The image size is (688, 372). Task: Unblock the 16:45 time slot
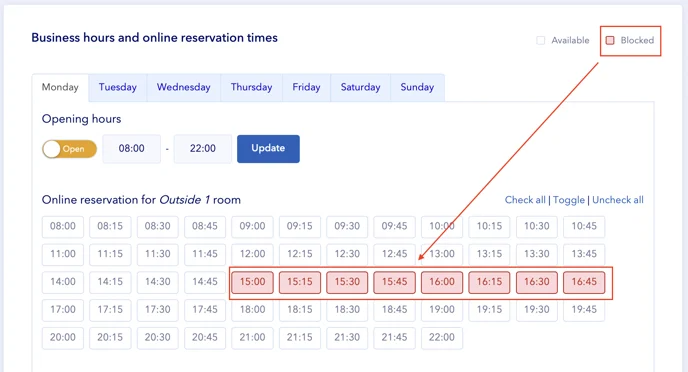[584, 282]
